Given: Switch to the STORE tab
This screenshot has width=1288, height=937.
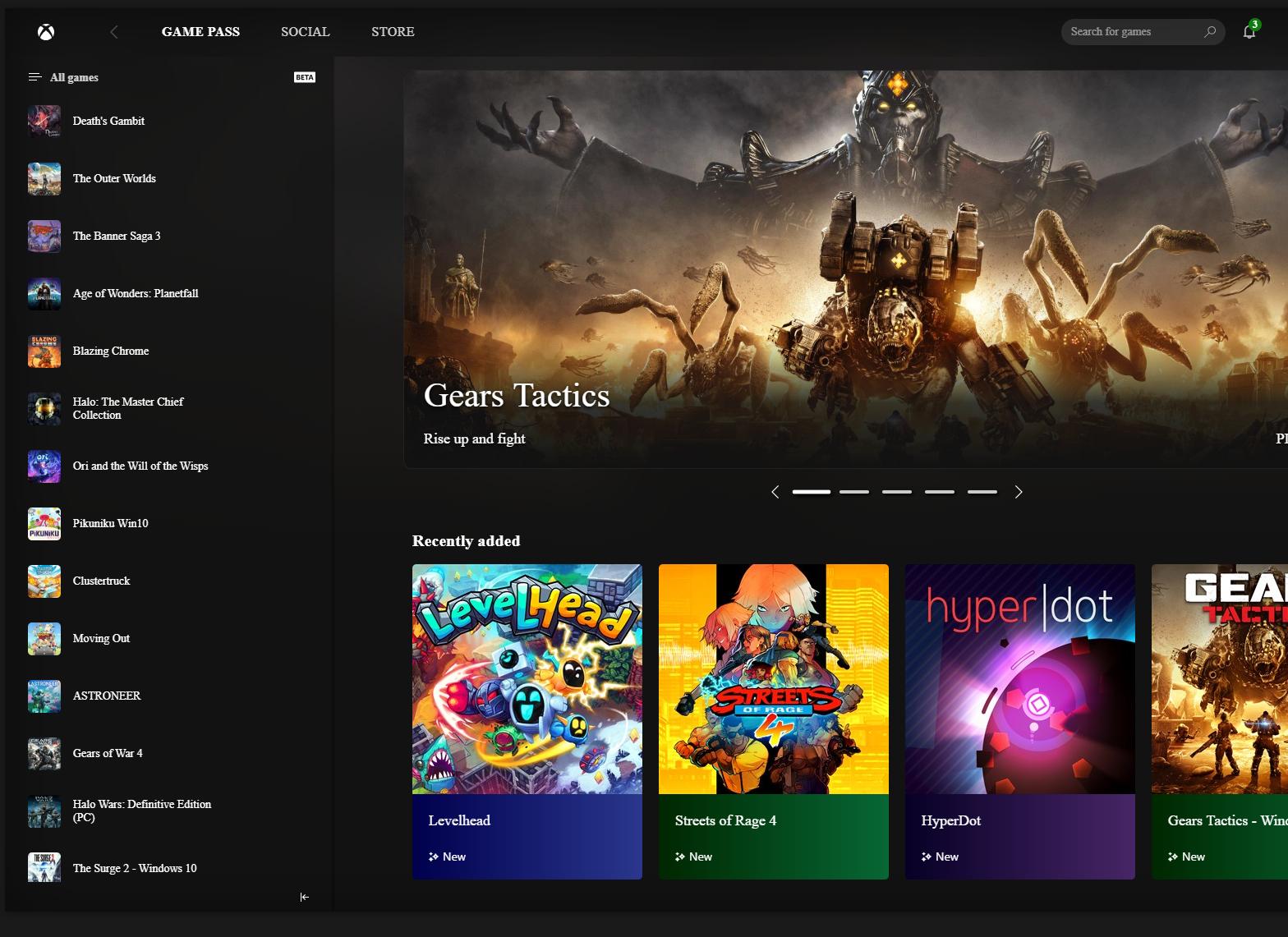Looking at the screenshot, I should pos(393,32).
